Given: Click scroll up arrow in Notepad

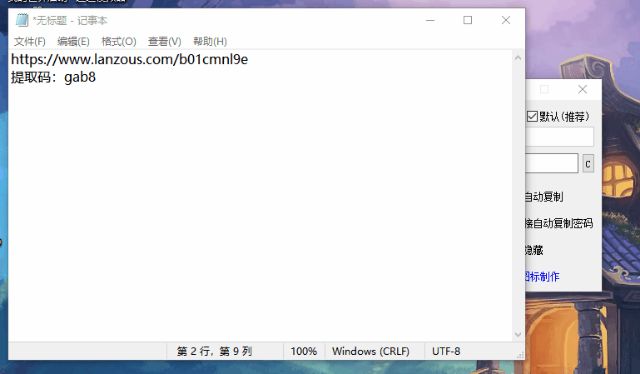Looking at the screenshot, I should coord(518,58).
